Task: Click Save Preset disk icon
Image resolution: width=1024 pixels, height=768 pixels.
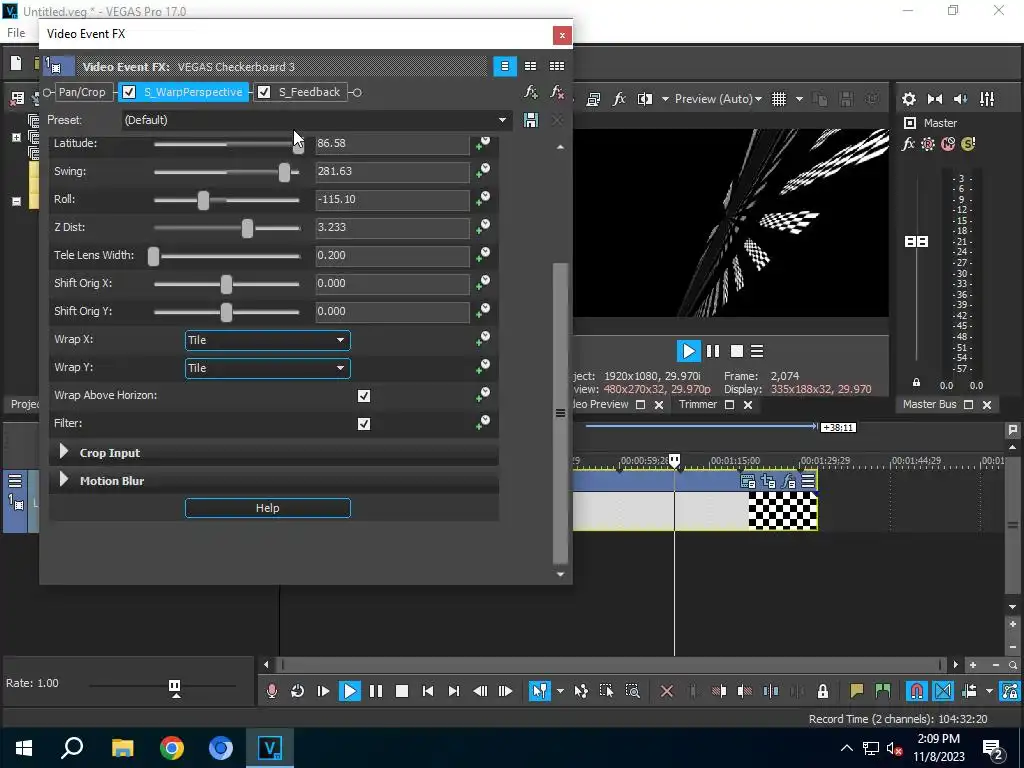Action: (531, 120)
